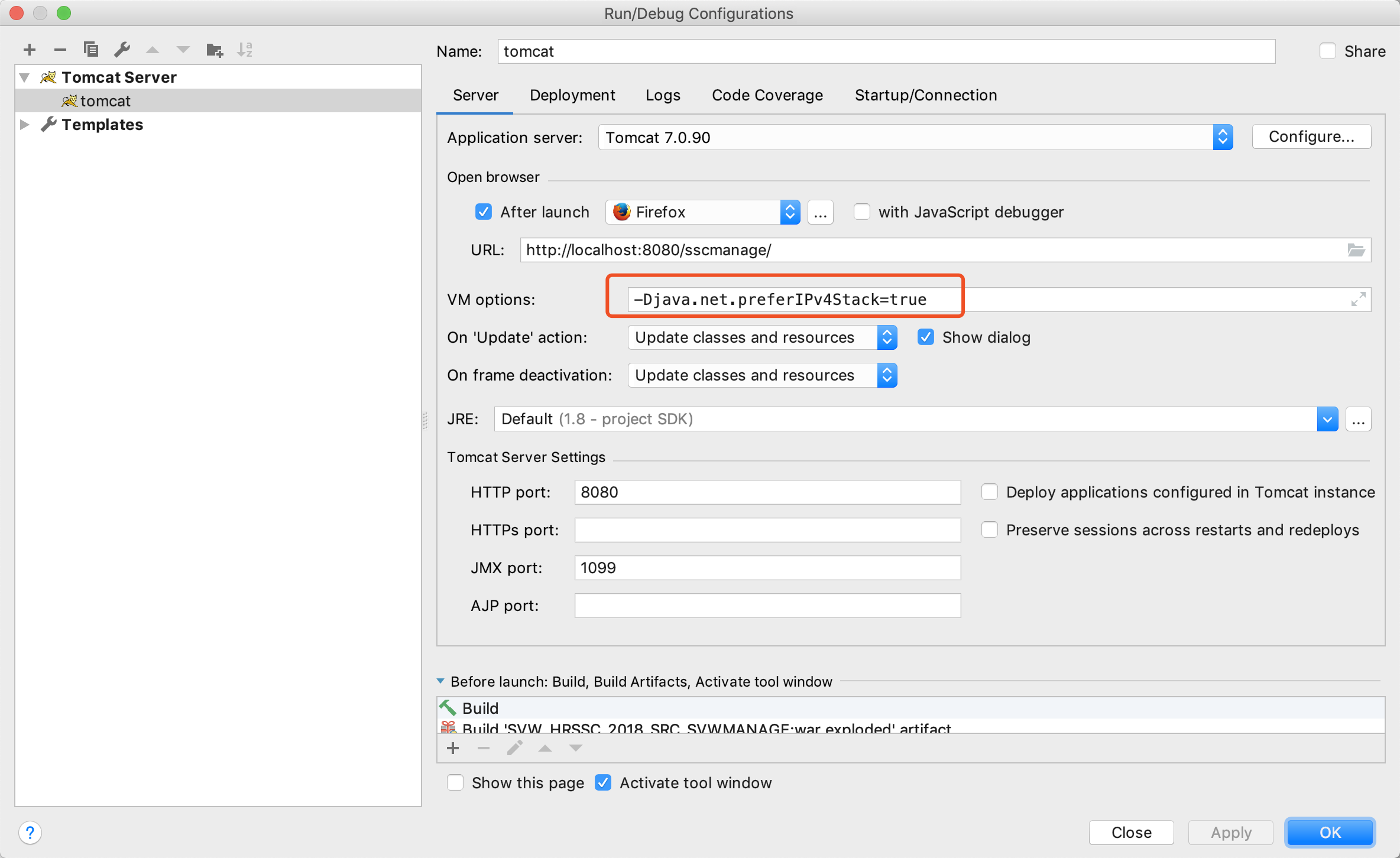Click the empty AJP port field
Image resolution: width=1400 pixels, height=858 pixels.
(x=767, y=606)
